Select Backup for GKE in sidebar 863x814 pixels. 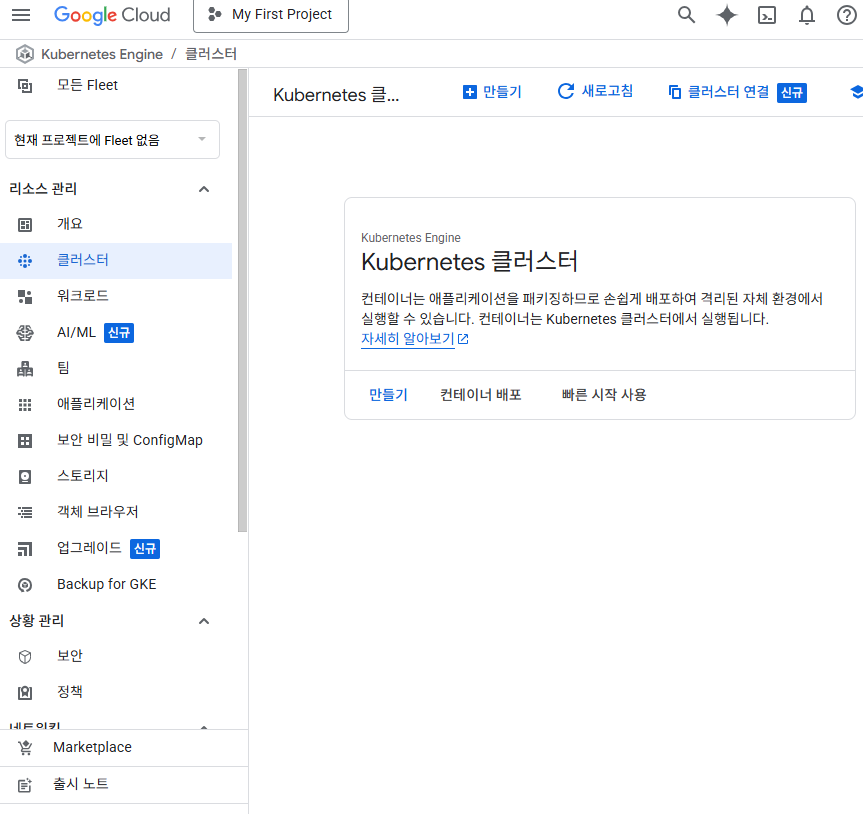[116, 584]
